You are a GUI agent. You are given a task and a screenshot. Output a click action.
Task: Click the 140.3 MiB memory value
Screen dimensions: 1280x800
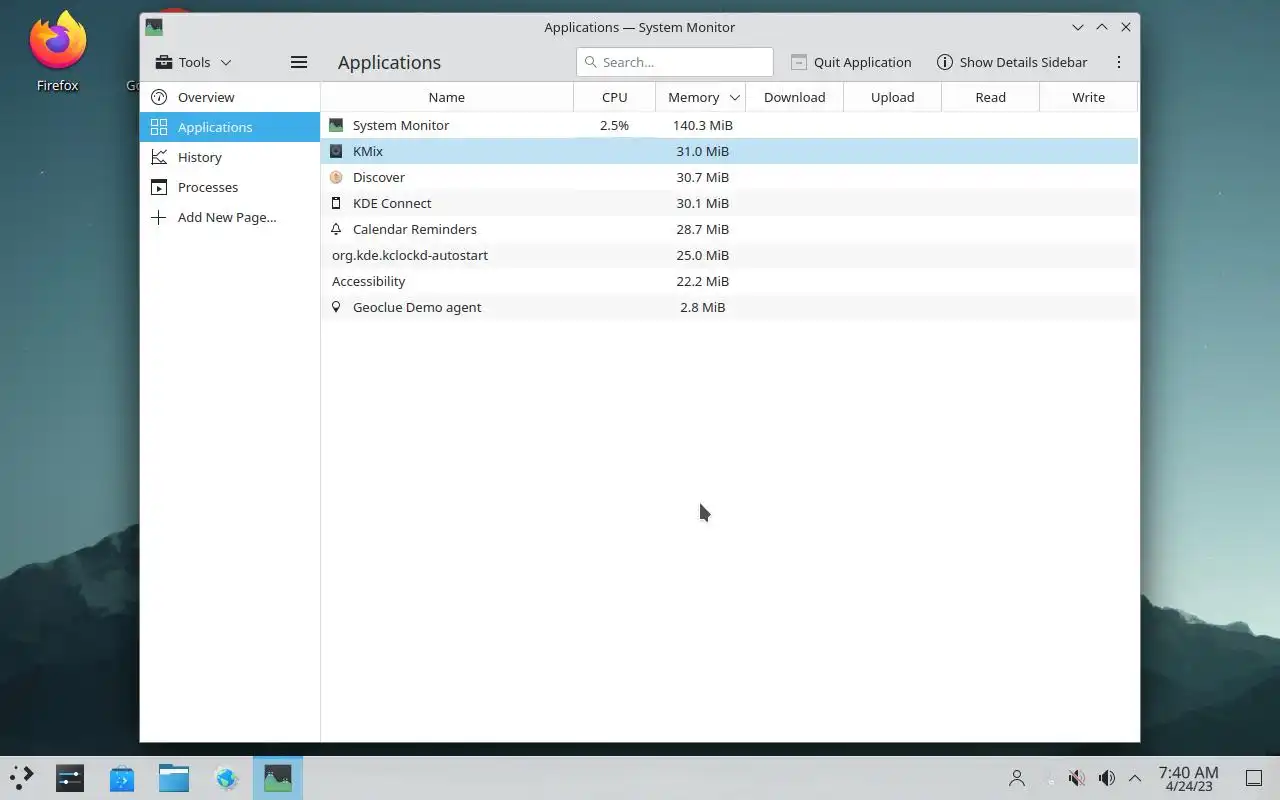pyautogui.click(x=703, y=125)
